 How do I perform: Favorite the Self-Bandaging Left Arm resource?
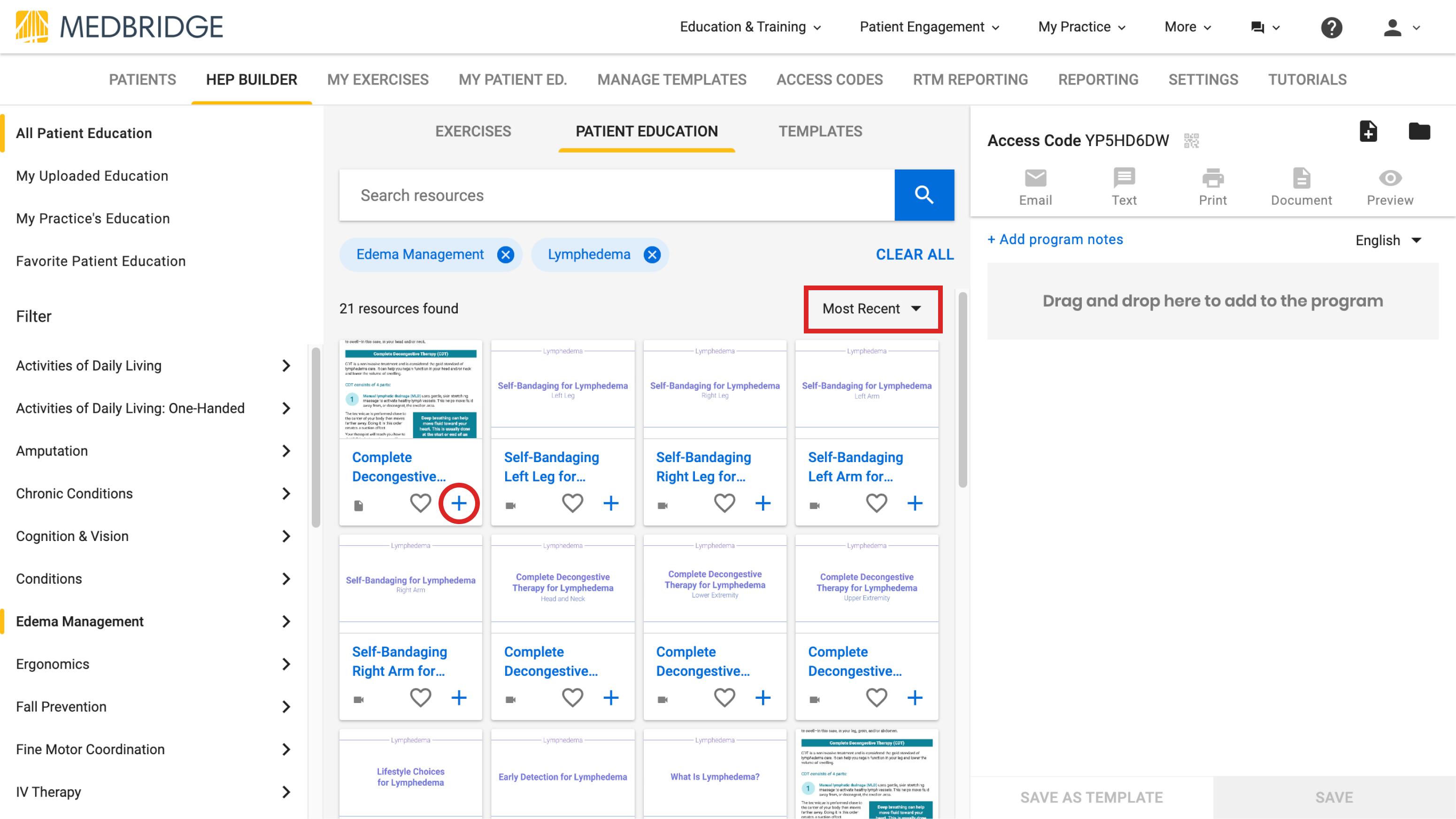[x=877, y=503]
